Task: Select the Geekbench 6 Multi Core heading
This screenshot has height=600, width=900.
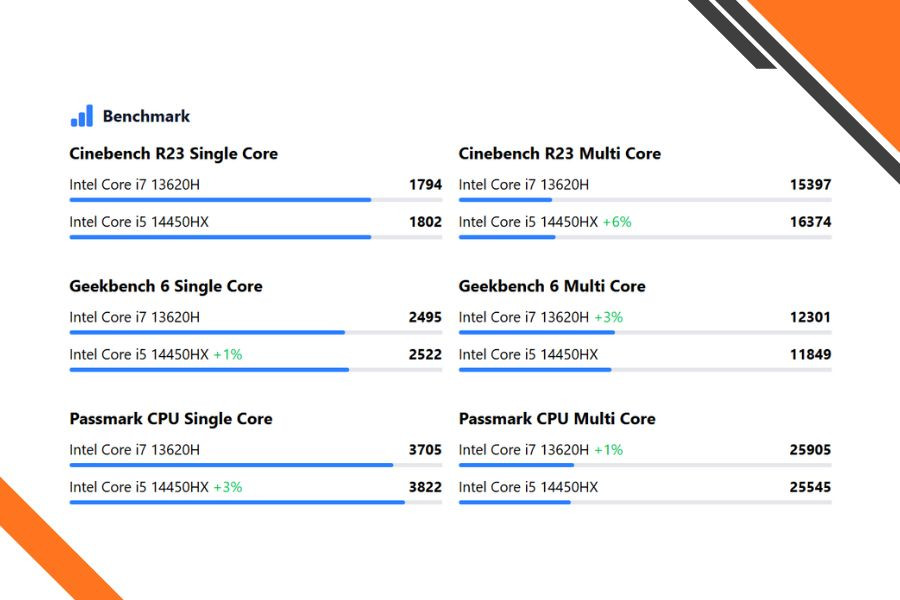Action: (x=551, y=286)
